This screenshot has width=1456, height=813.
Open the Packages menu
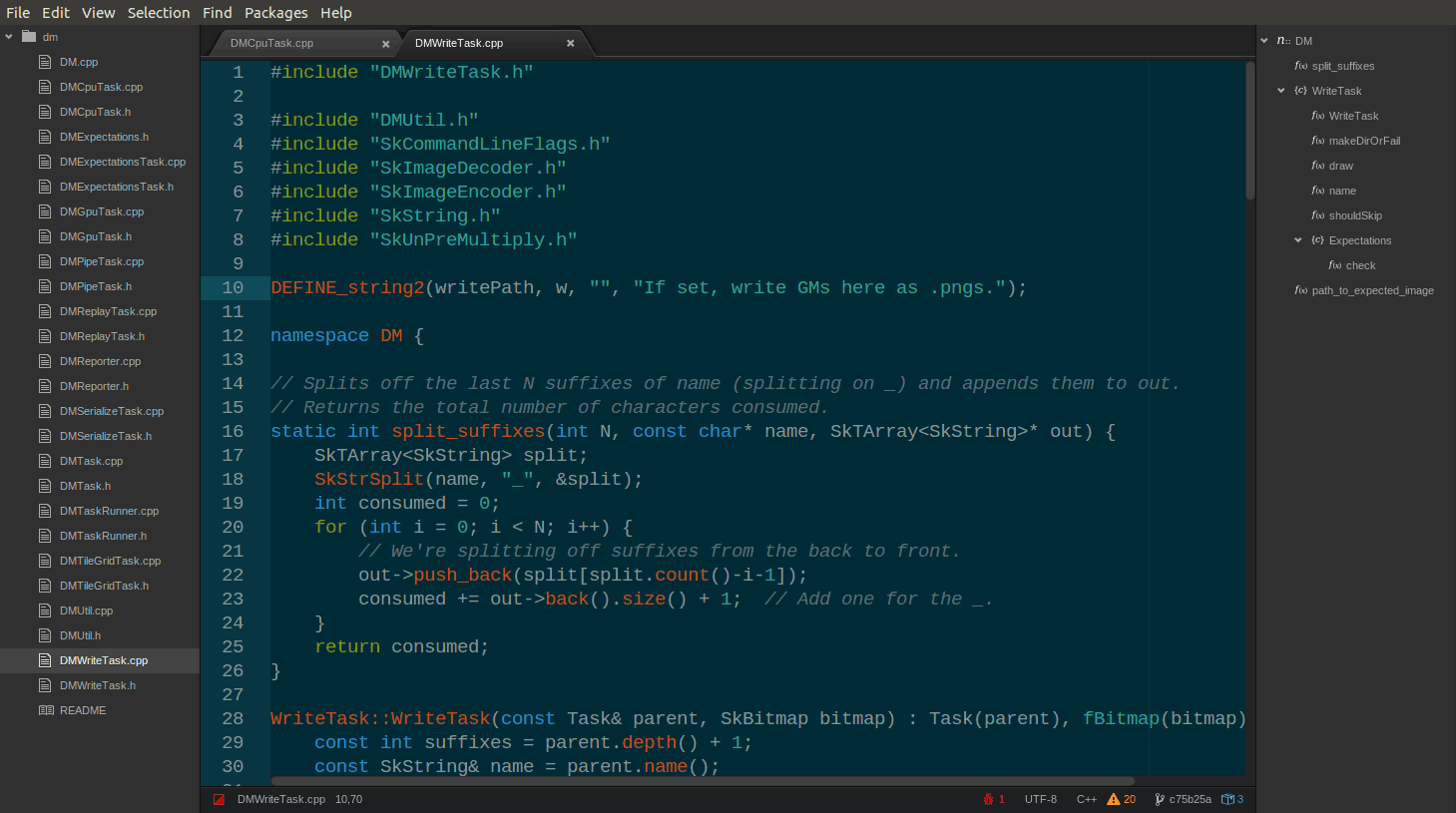(276, 13)
